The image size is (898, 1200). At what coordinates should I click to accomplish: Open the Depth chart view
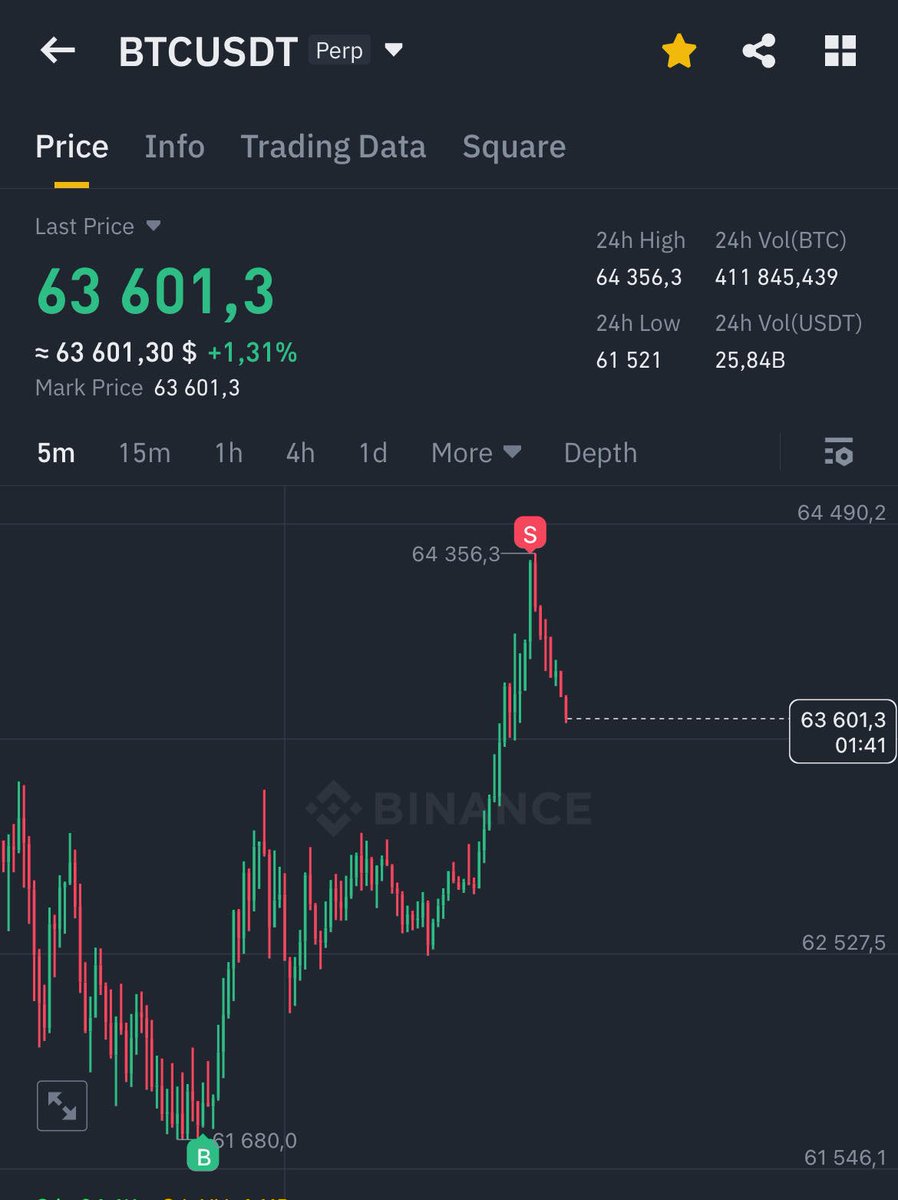[x=600, y=453]
